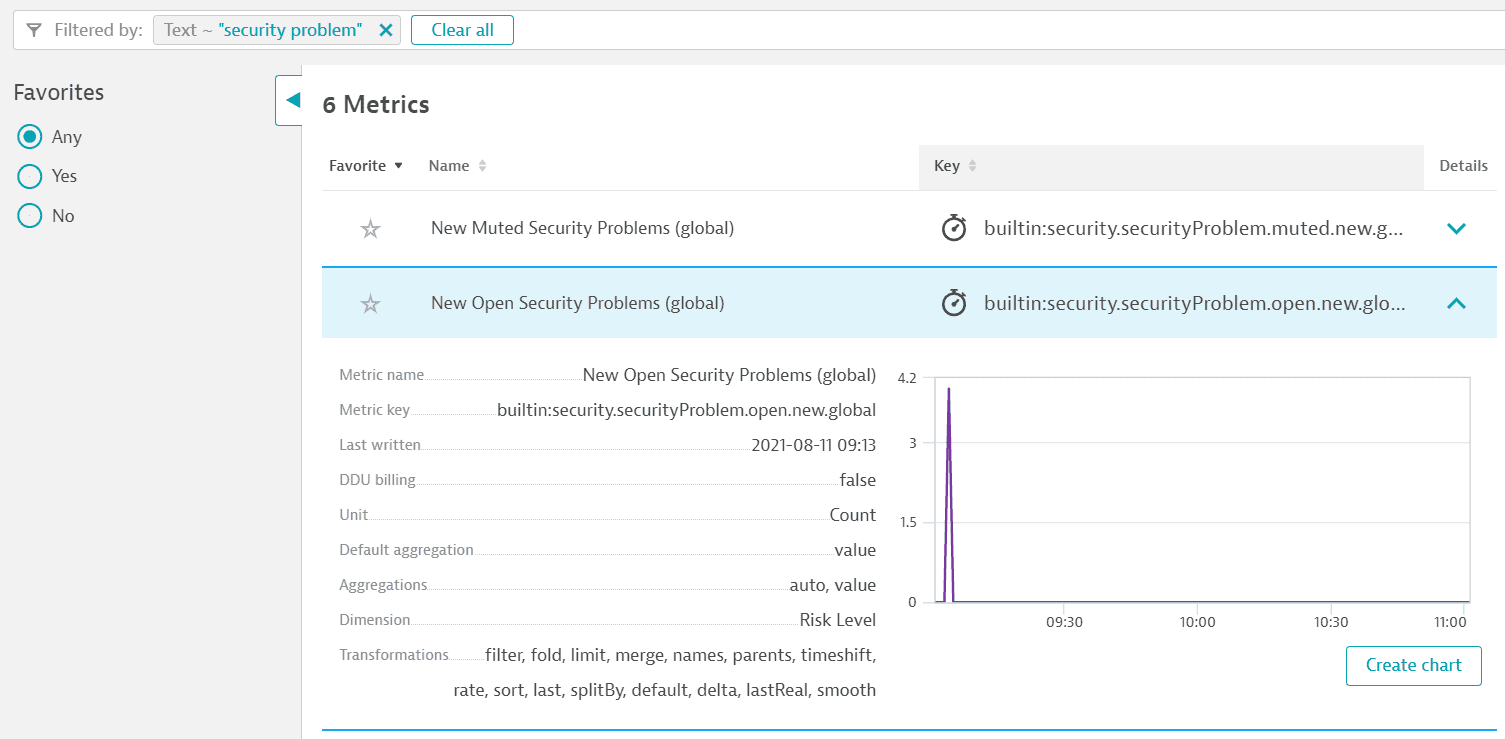Image resolution: width=1505 pixels, height=739 pixels.
Task: Sort by Name column arrows
Action: pyautogui.click(x=482, y=166)
